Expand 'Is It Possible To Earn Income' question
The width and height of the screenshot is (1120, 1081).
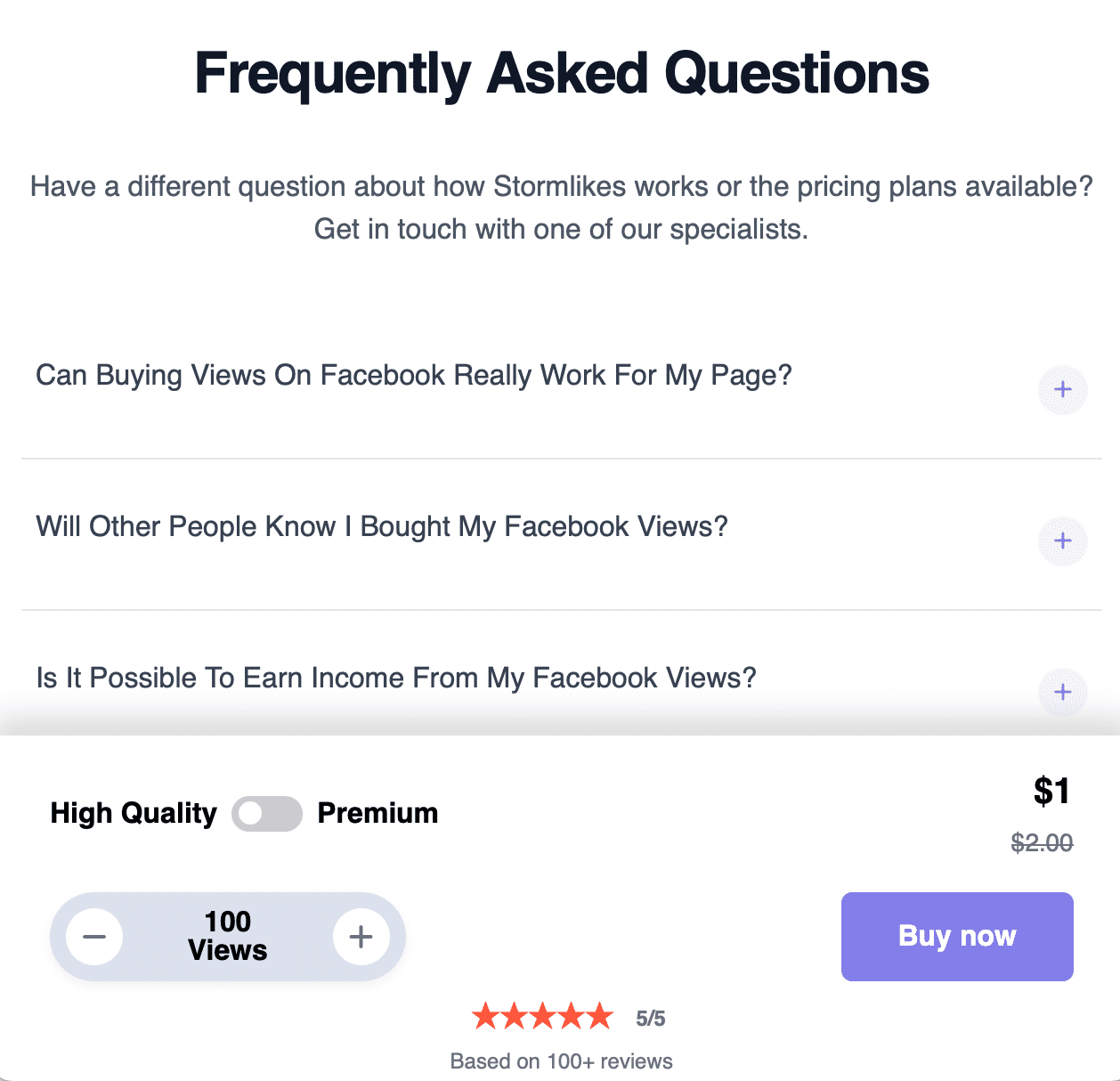tap(395, 678)
